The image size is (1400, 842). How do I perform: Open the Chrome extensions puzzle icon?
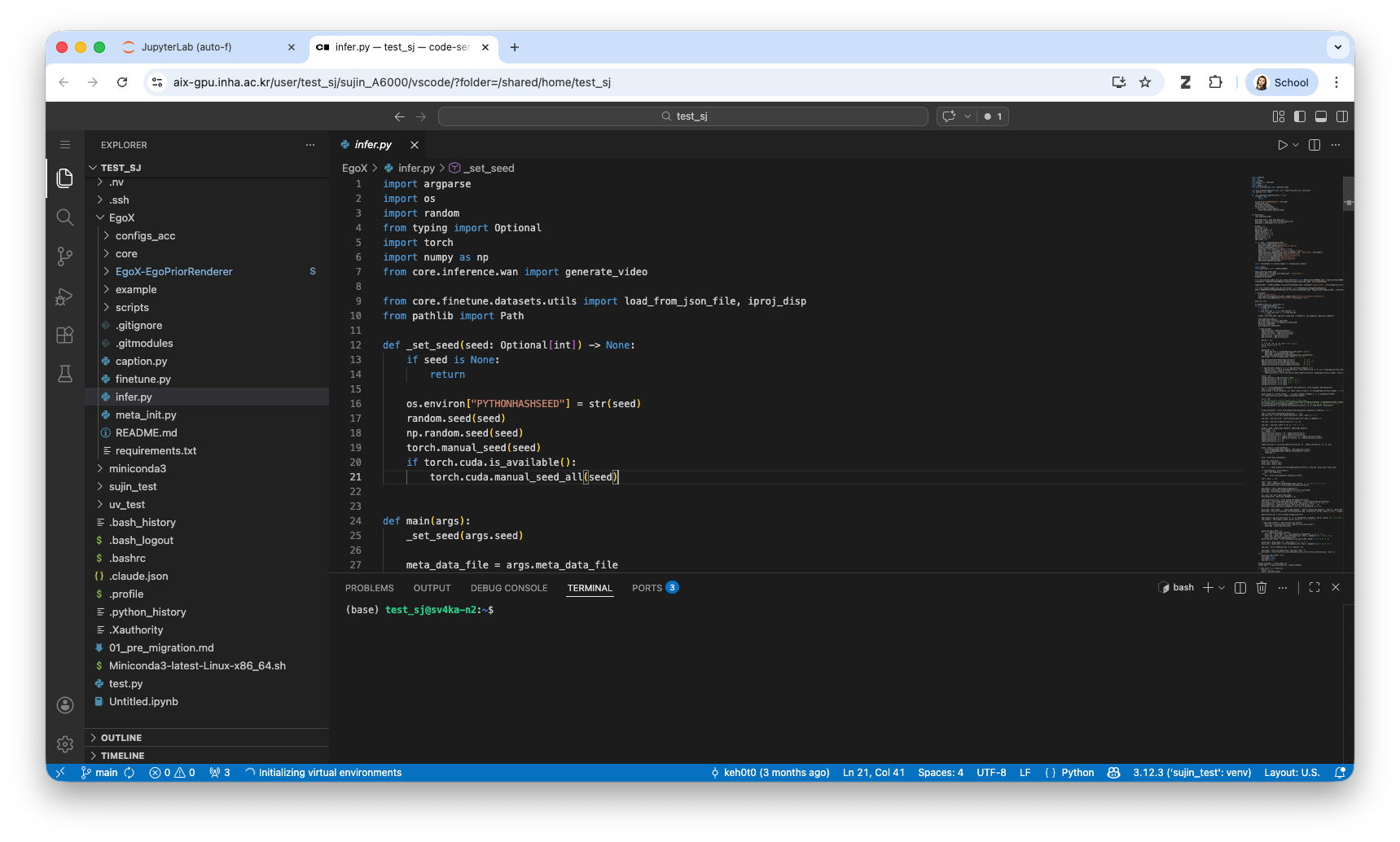point(1215,82)
